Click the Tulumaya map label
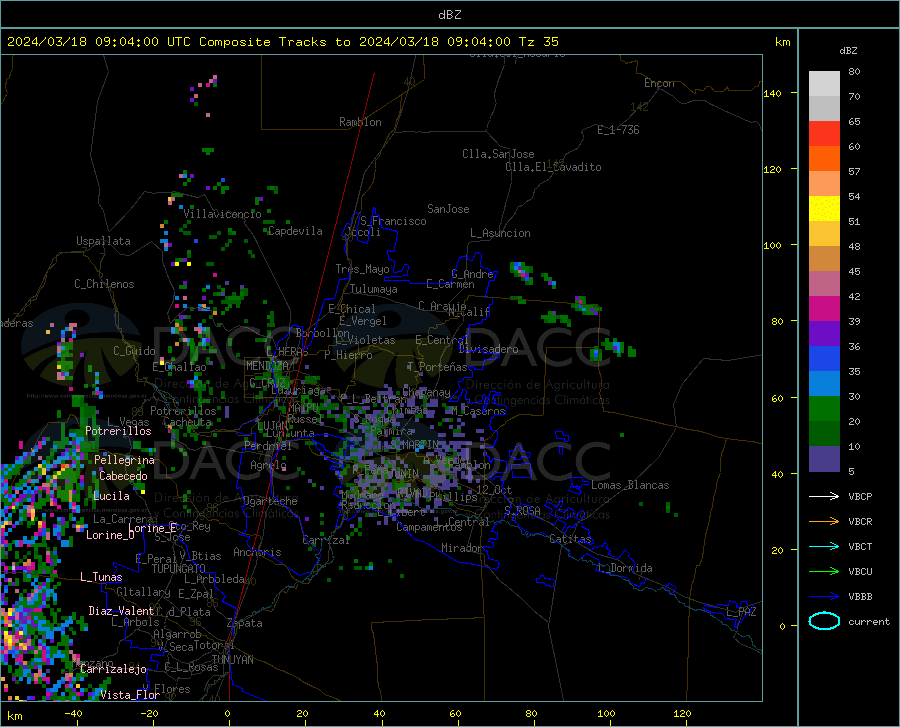900x727 pixels. [373, 289]
